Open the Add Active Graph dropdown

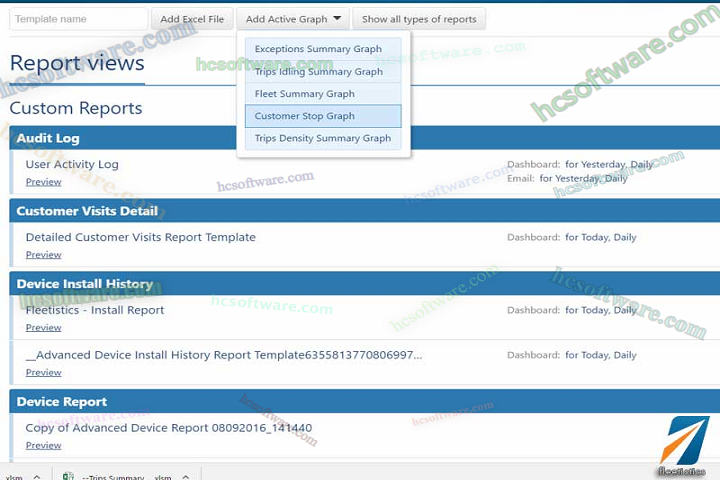(x=293, y=19)
